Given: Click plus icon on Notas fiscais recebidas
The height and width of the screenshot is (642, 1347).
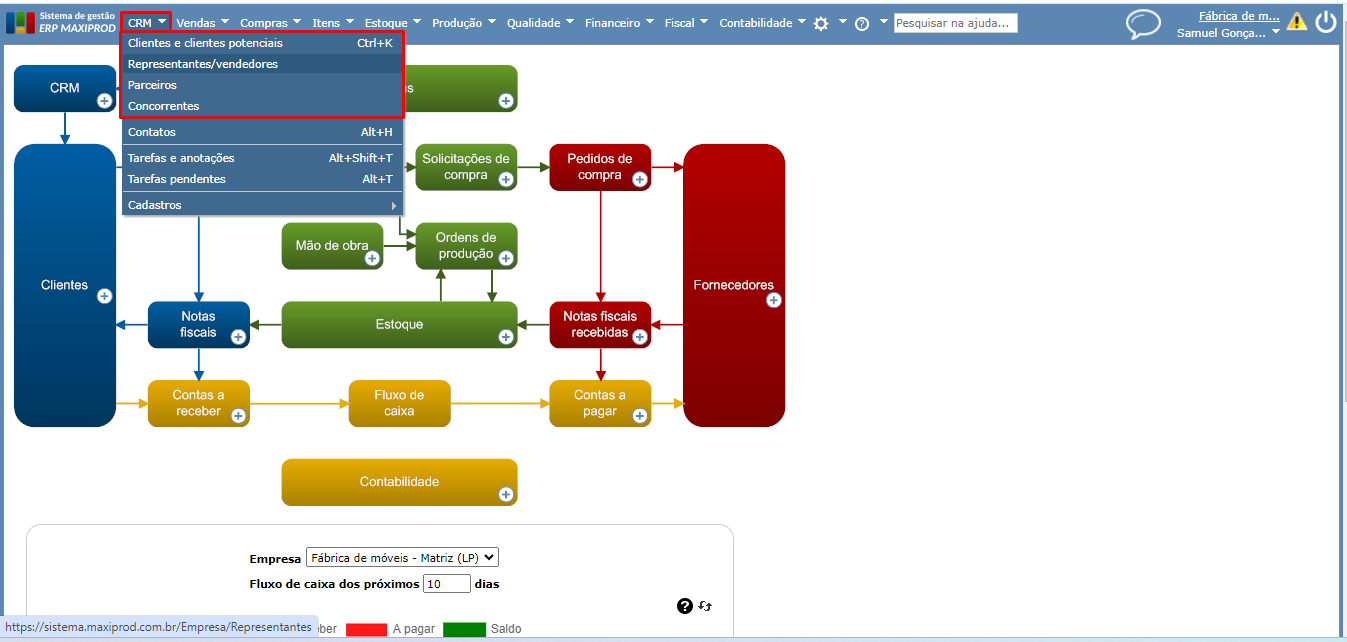Looking at the screenshot, I should pos(639,337).
